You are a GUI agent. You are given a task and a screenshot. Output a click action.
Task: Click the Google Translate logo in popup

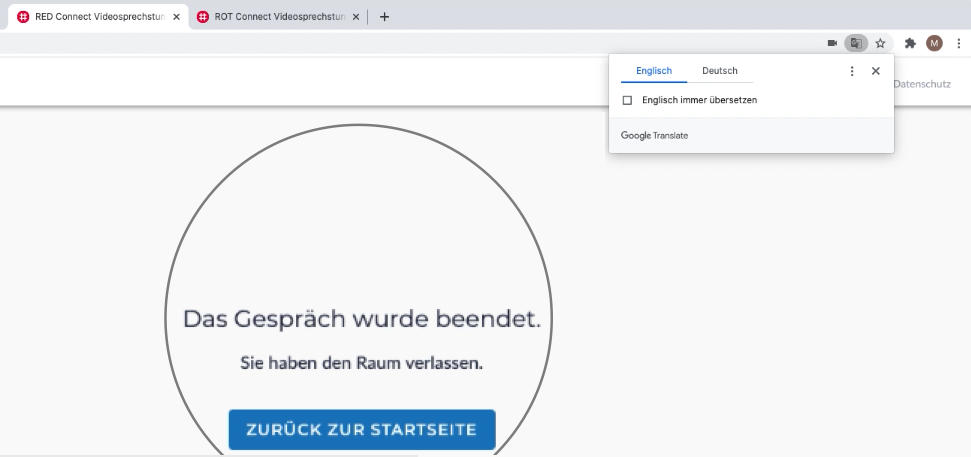(x=654, y=135)
